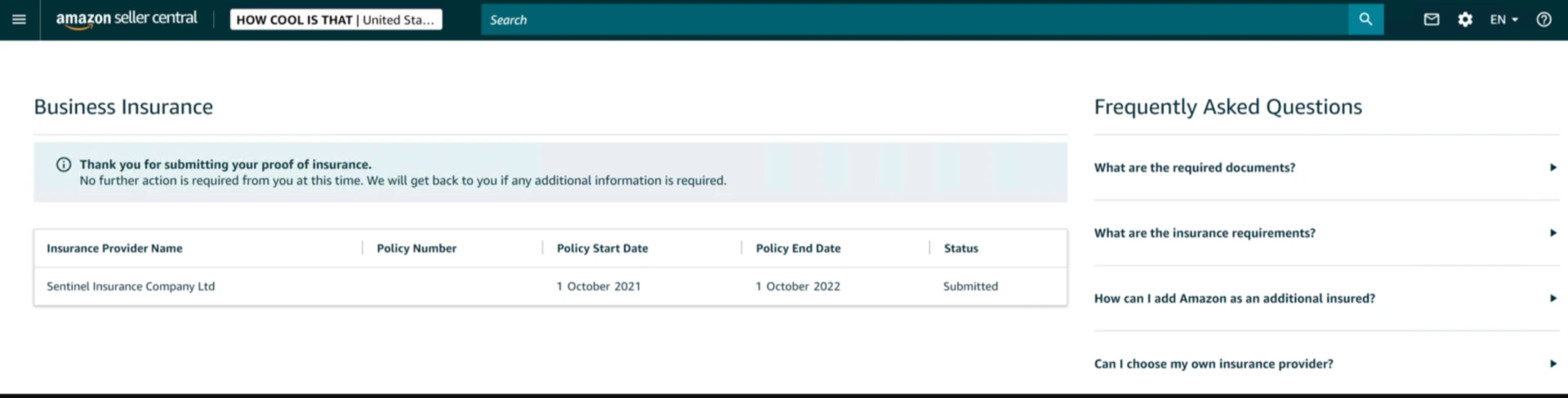
Task: Open the hamburger navigation menu
Action: click(x=19, y=20)
